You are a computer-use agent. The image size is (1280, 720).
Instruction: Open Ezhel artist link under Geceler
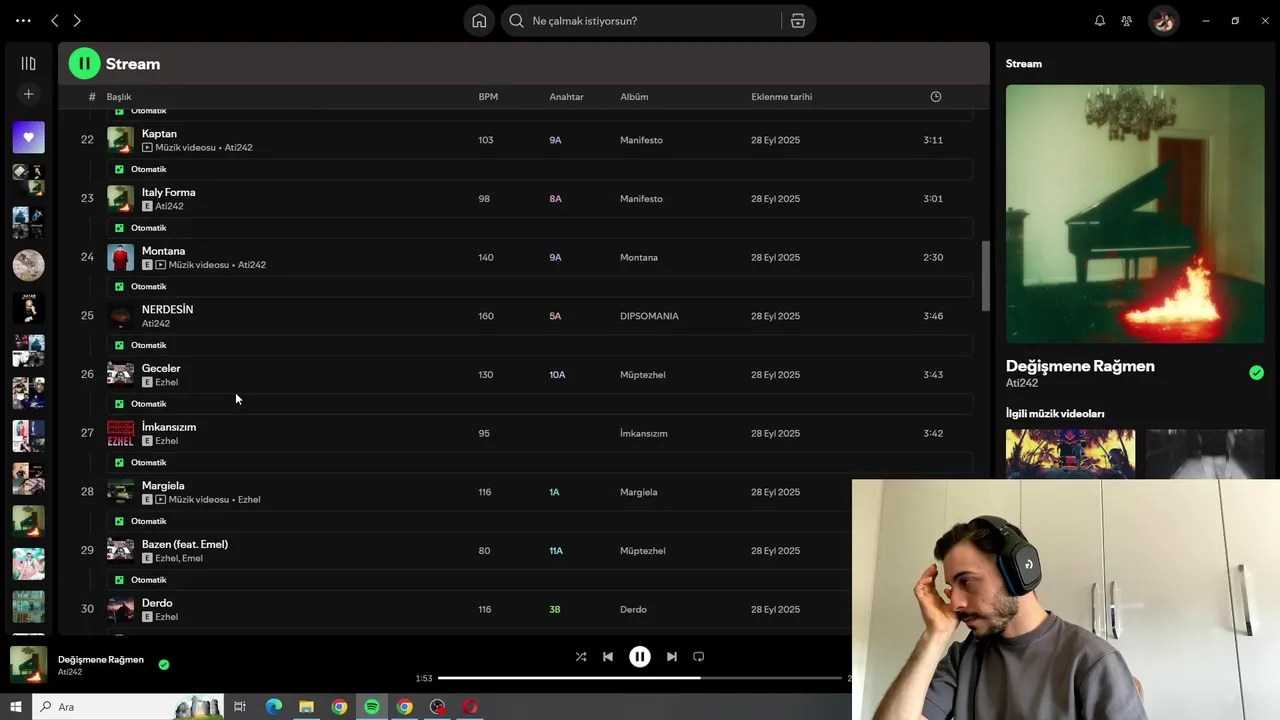166,382
